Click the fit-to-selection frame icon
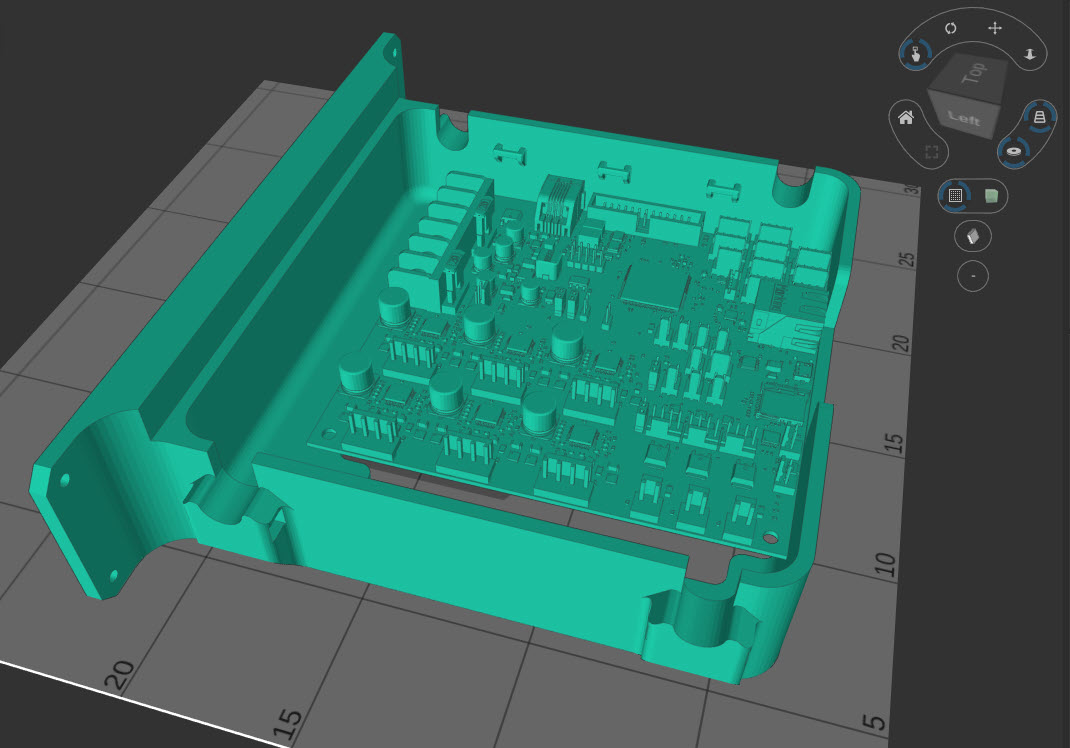This screenshot has height=748, width=1070. pyautogui.click(x=931, y=152)
